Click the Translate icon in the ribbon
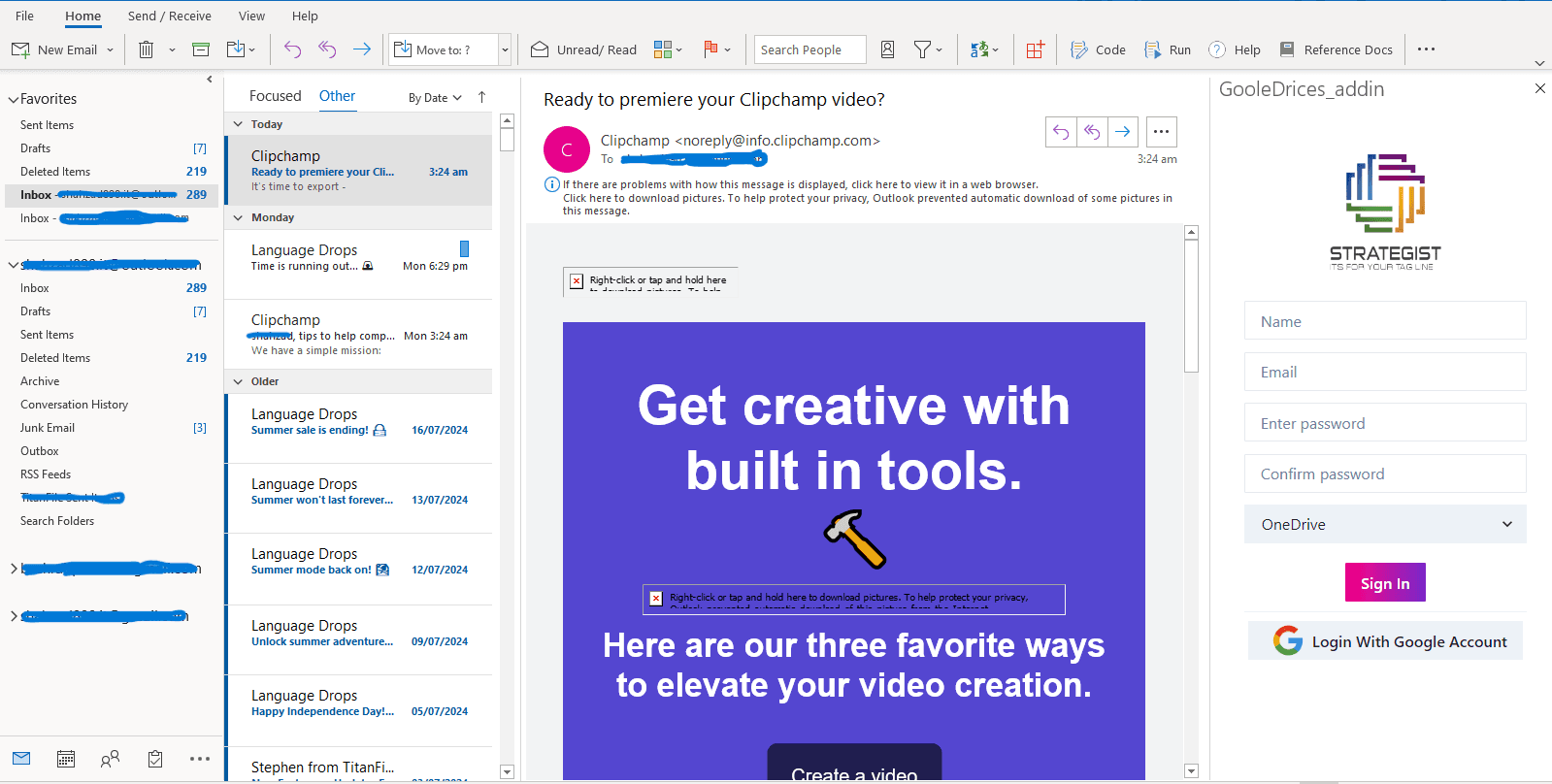Image resolution: width=1552 pixels, height=784 pixels. pyautogui.click(x=979, y=49)
